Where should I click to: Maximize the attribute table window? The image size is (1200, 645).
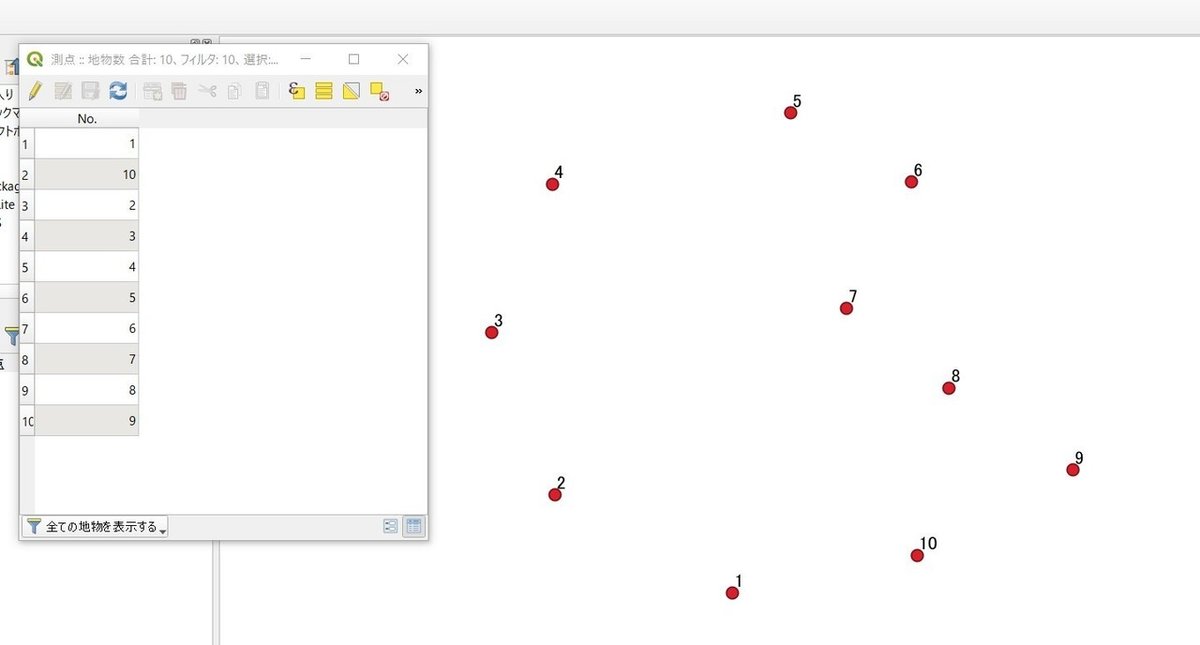(x=354, y=59)
